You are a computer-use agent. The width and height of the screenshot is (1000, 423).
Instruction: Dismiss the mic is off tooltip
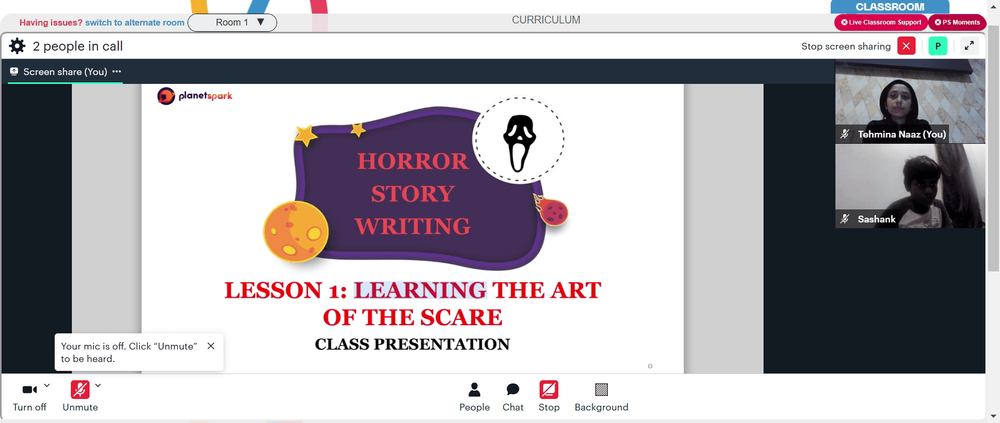pyautogui.click(x=211, y=346)
